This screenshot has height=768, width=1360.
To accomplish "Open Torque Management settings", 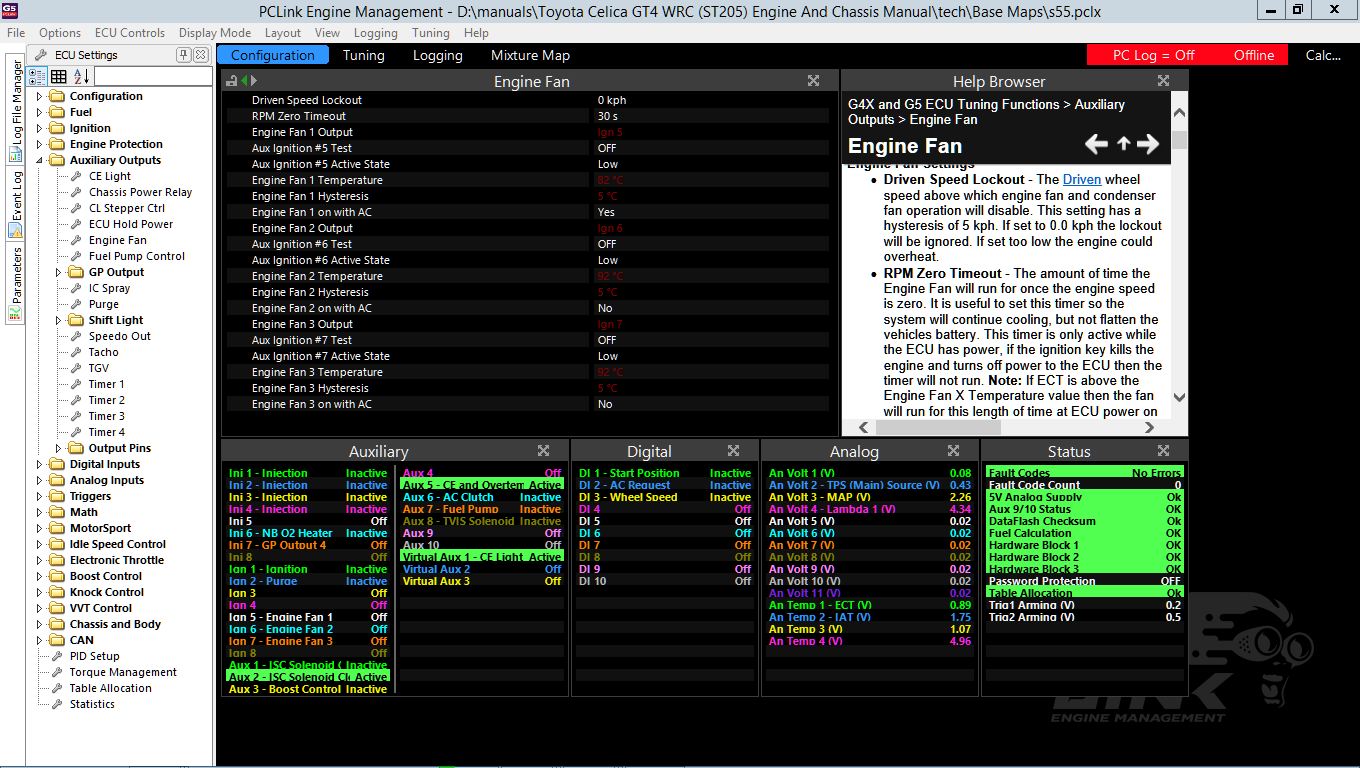I will (123, 672).
